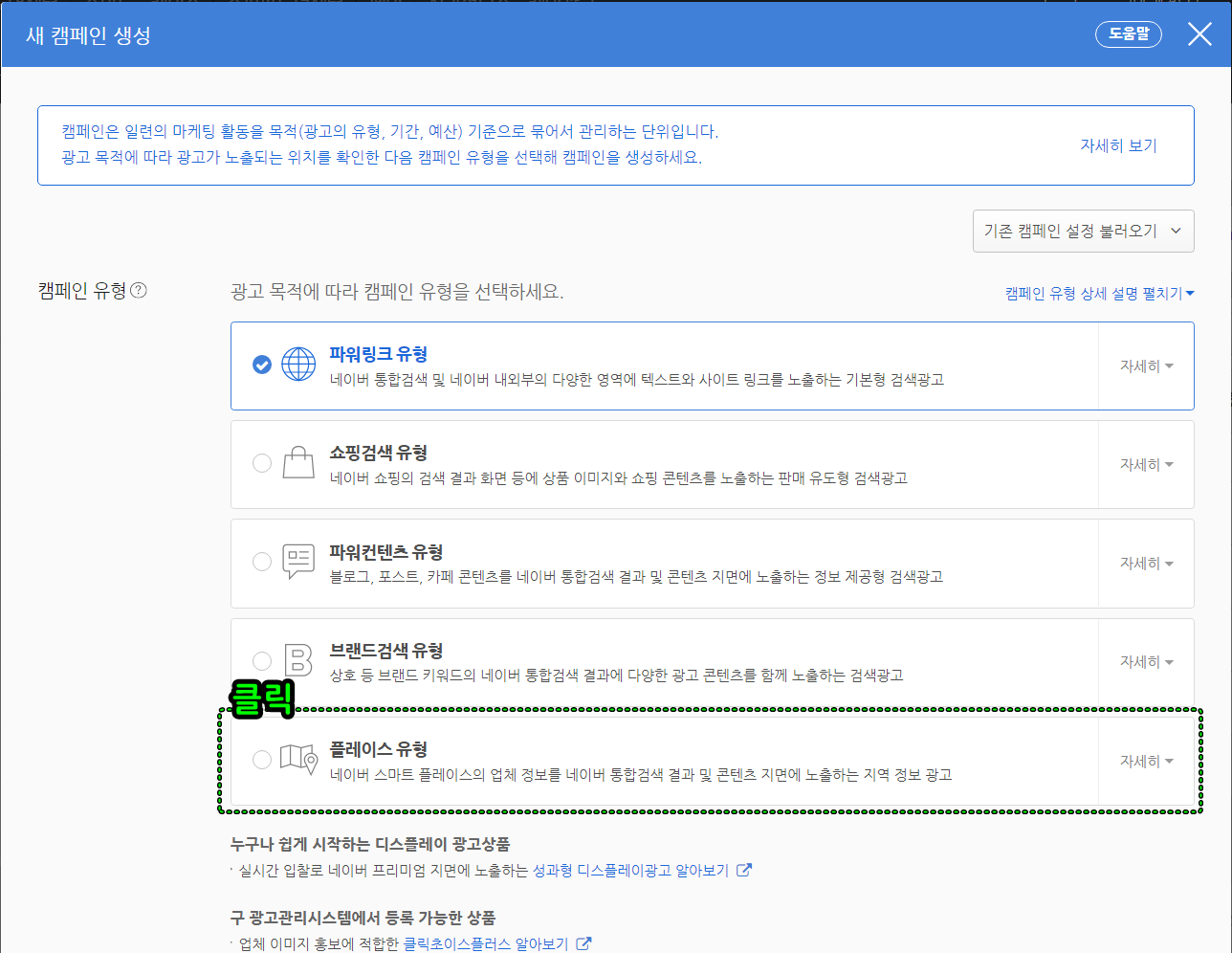
Task: Click the 브랜드검색 유형 title
Action: coord(386,651)
